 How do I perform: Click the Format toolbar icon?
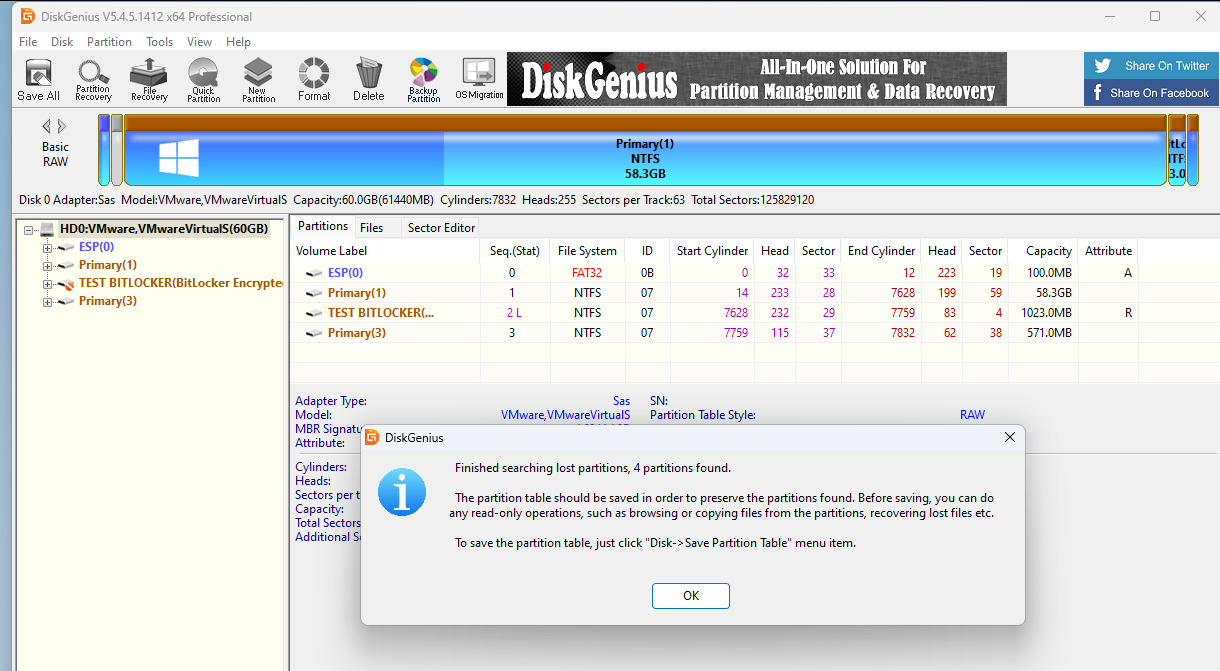pos(314,80)
